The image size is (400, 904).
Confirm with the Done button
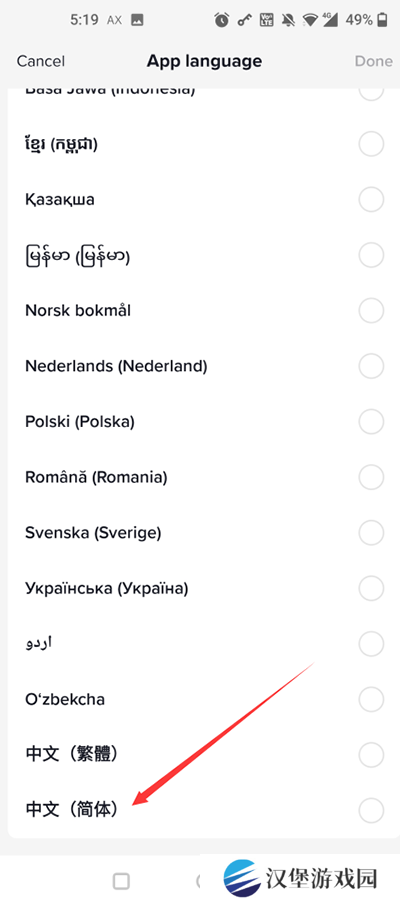[x=373, y=61]
